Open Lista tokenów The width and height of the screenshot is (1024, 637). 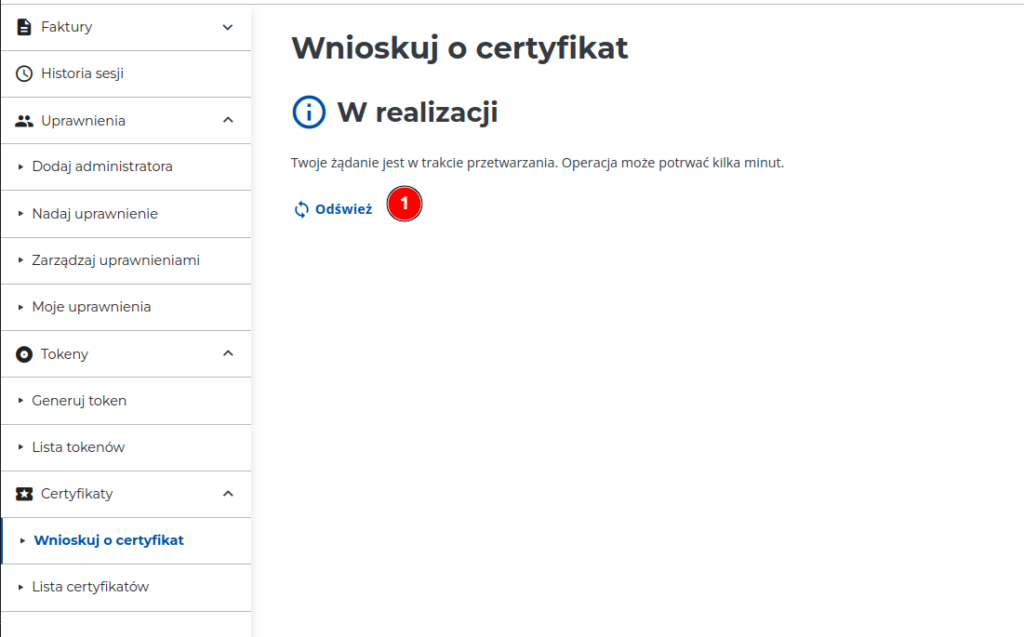(78, 447)
